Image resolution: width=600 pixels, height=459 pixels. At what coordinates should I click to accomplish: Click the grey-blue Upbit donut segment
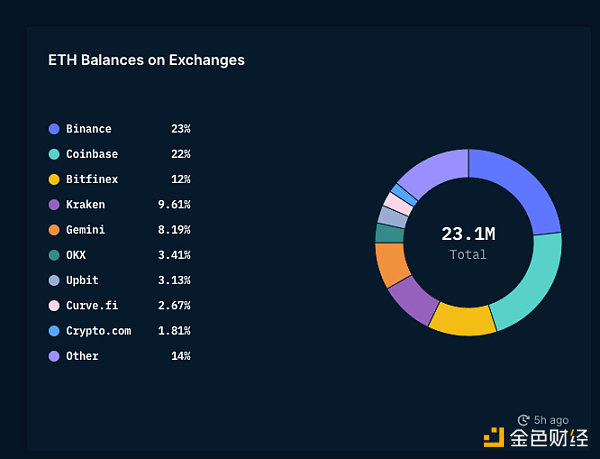pos(393,217)
